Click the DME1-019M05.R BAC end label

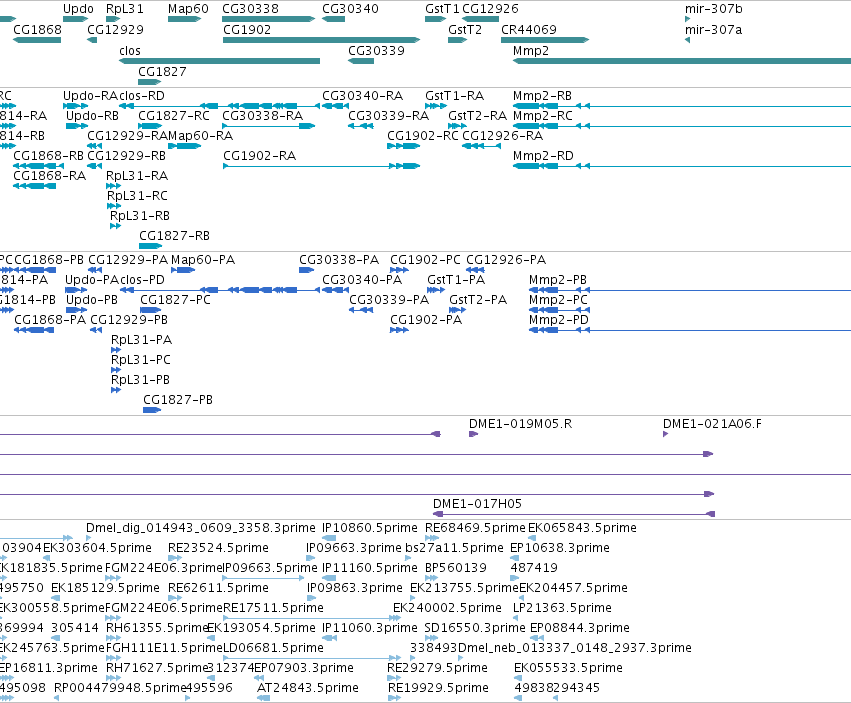520,423
